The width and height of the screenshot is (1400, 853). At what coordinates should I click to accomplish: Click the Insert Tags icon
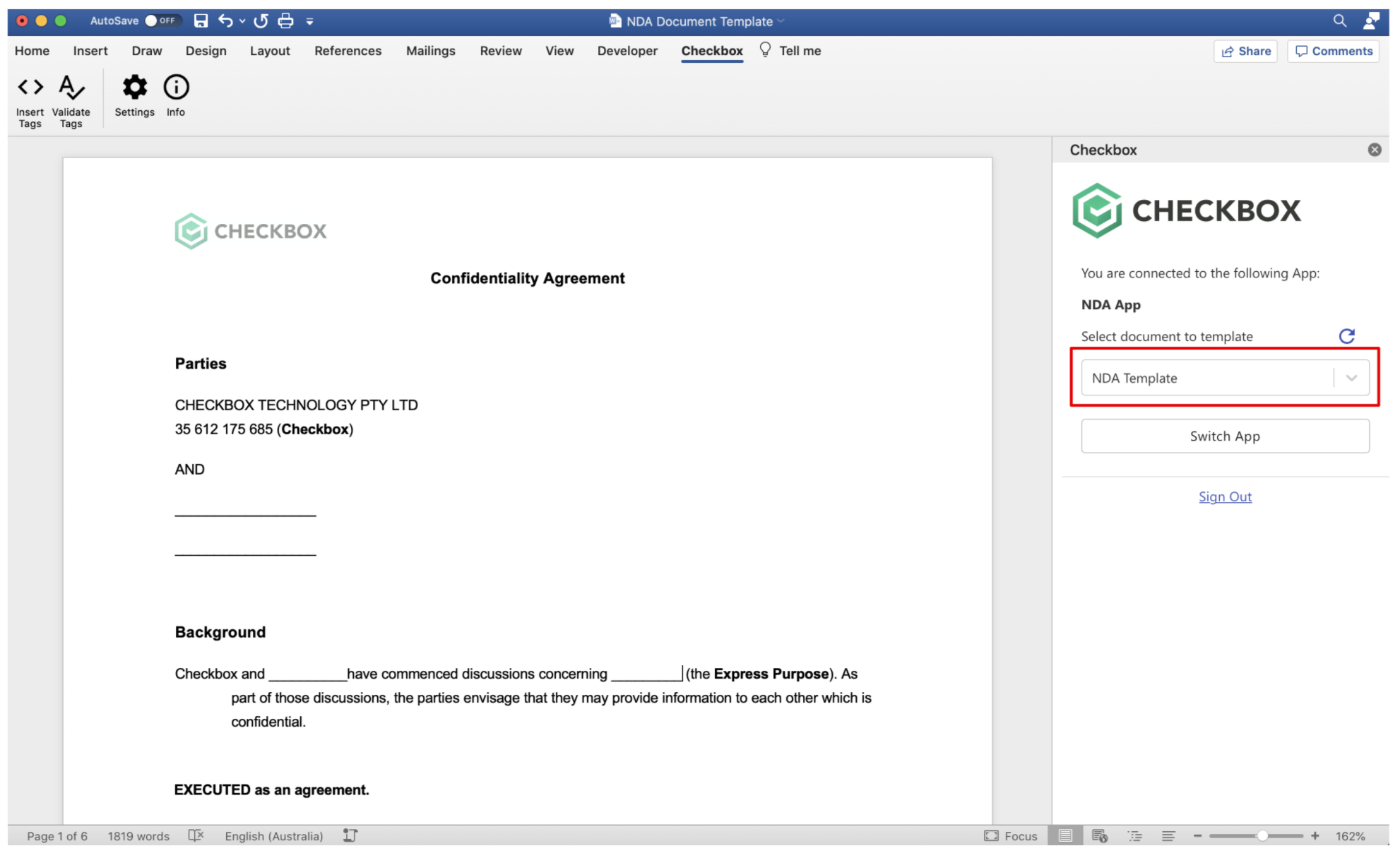[30, 101]
